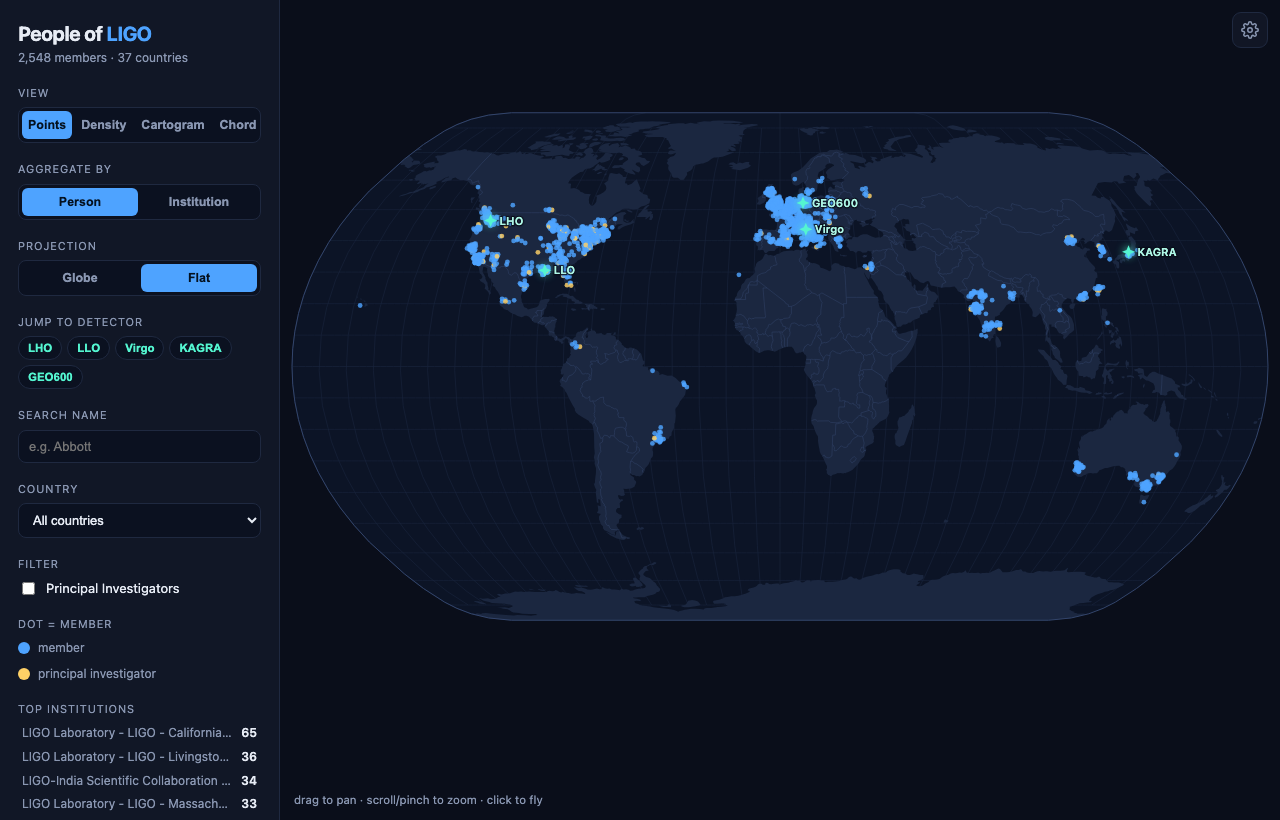The width and height of the screenshot is (1280, 820).
Task: Select LIGO Laboratory - LIGO - Livingston institution row
Action: 139,757
